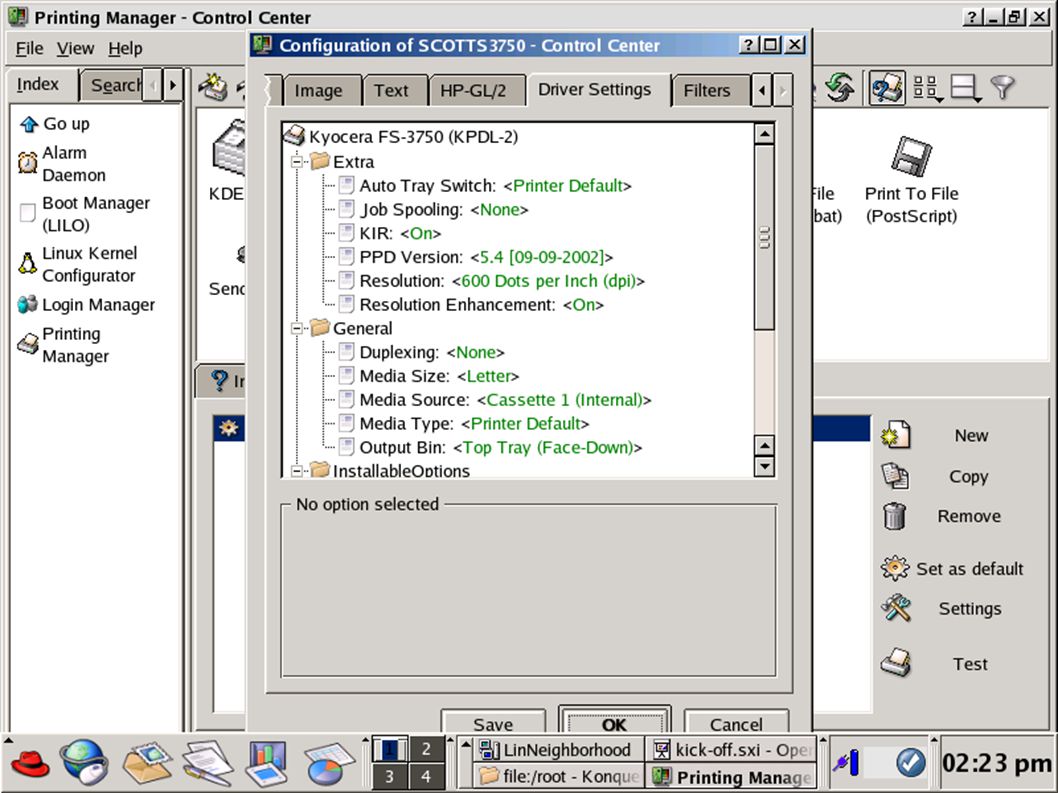Viewport: 1058px width, 793px height.
Task: Launch the web browser globe icon
Action: click(x=84, y=762)
